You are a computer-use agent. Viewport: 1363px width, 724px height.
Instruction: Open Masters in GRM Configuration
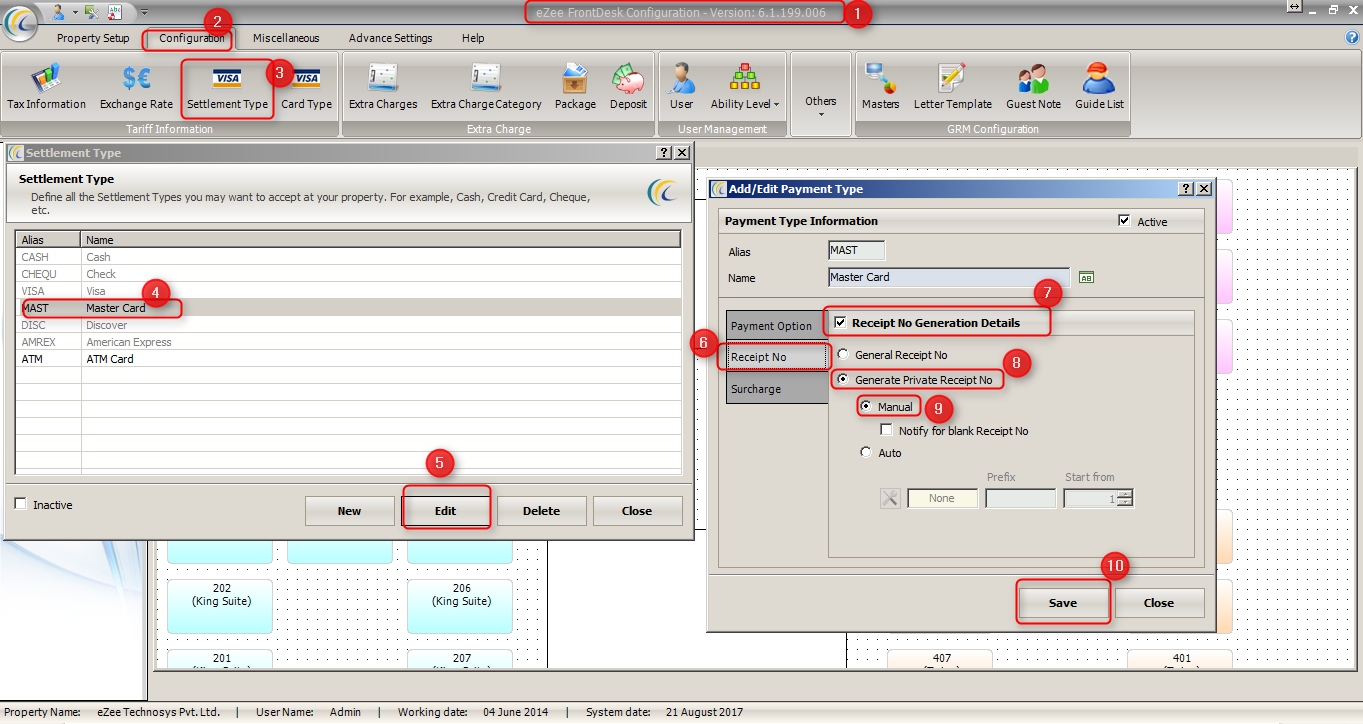point(881,87)
